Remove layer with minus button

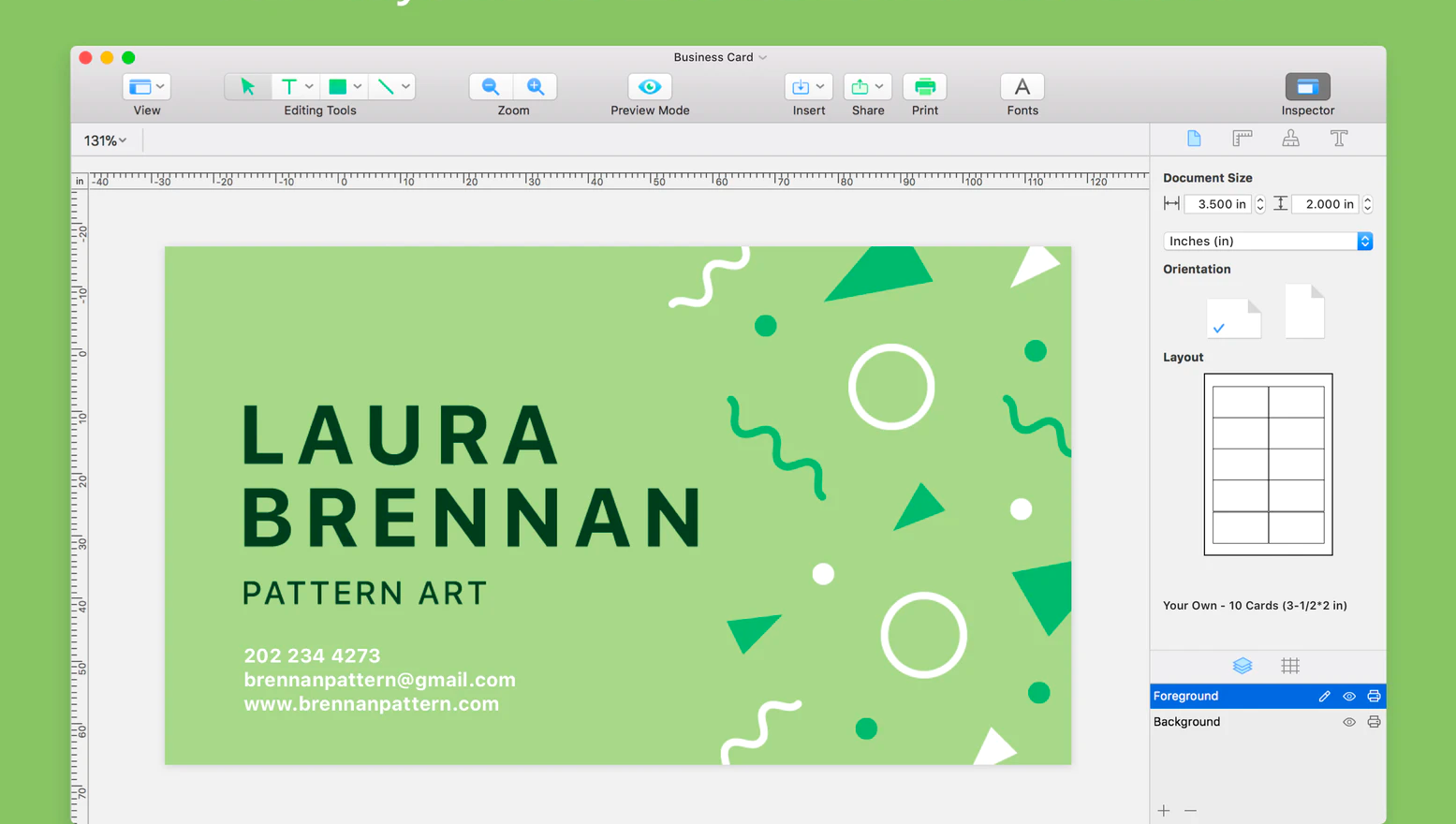pos(1190,811)
